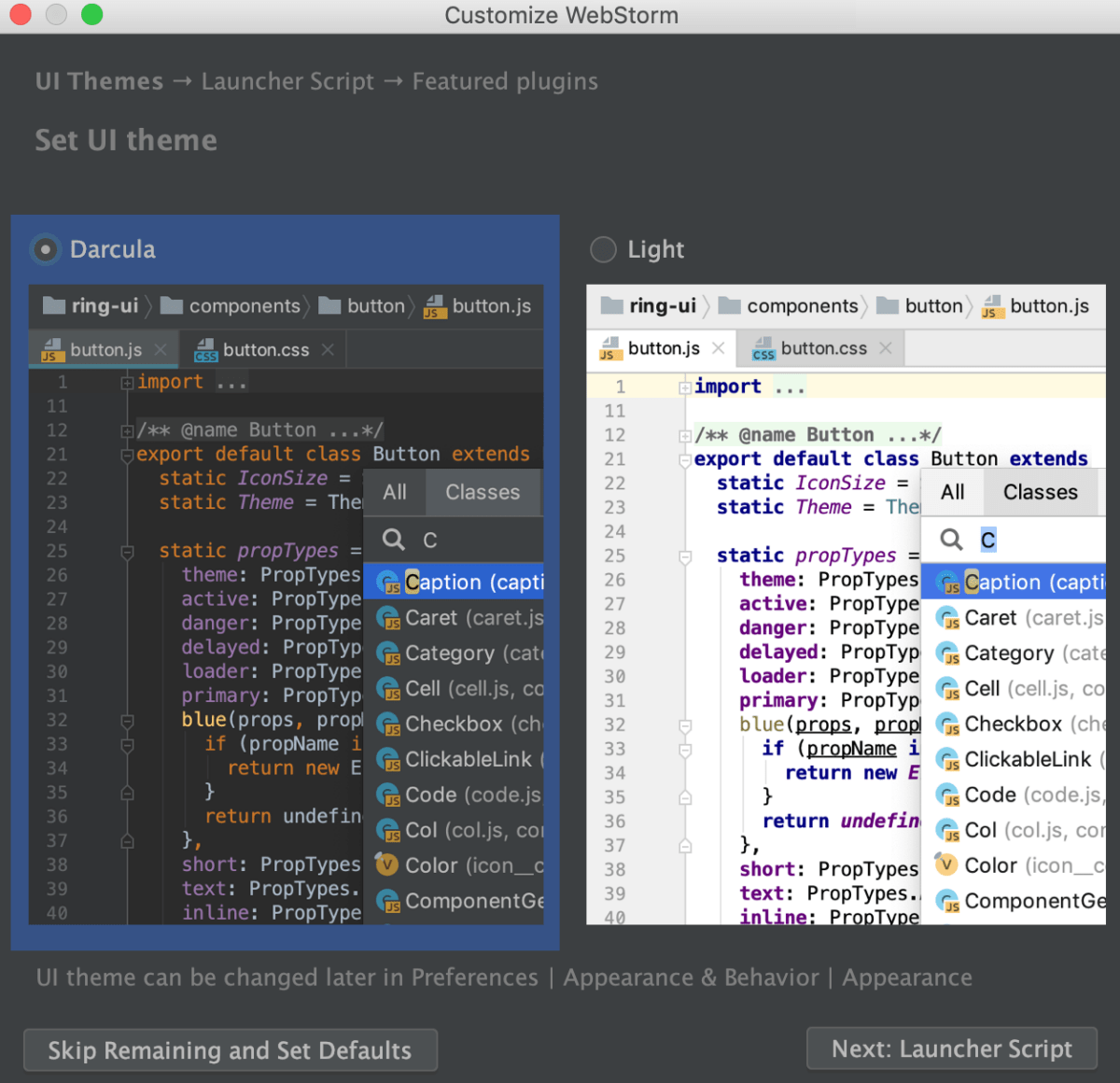Select button.js tab in Darcula preview
The height and width of the screenshot is (1083, 1120).
[105, 350]
